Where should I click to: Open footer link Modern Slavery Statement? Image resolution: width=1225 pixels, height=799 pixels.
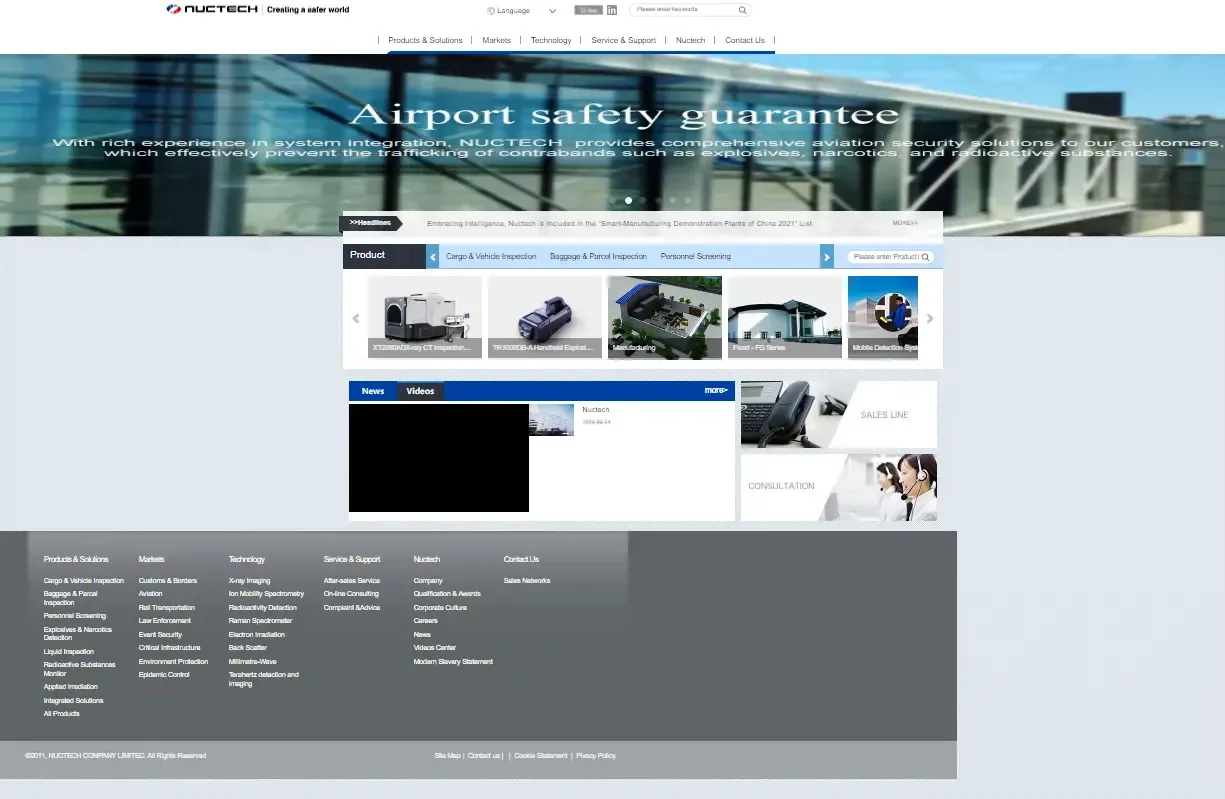pos(453,662)
